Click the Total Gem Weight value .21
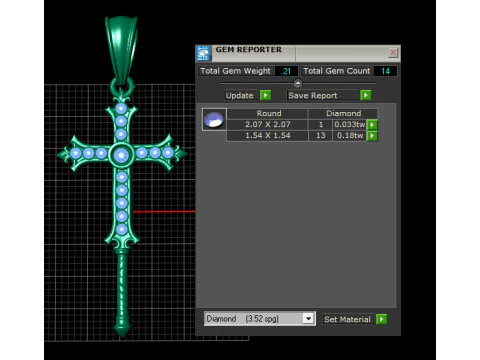This screenshot has width=480, height=360. 286,71
